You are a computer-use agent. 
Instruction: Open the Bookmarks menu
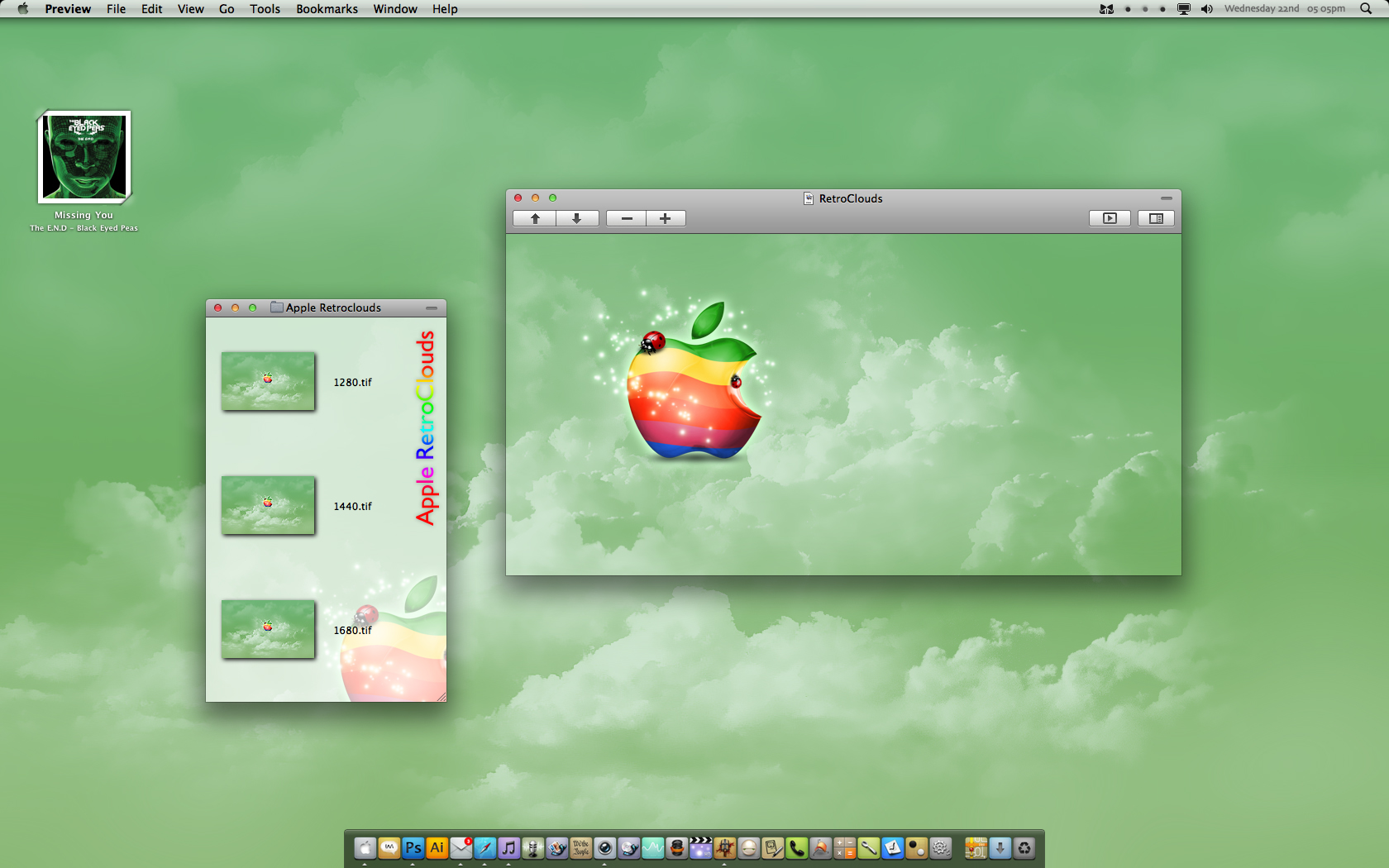point(327,8)
